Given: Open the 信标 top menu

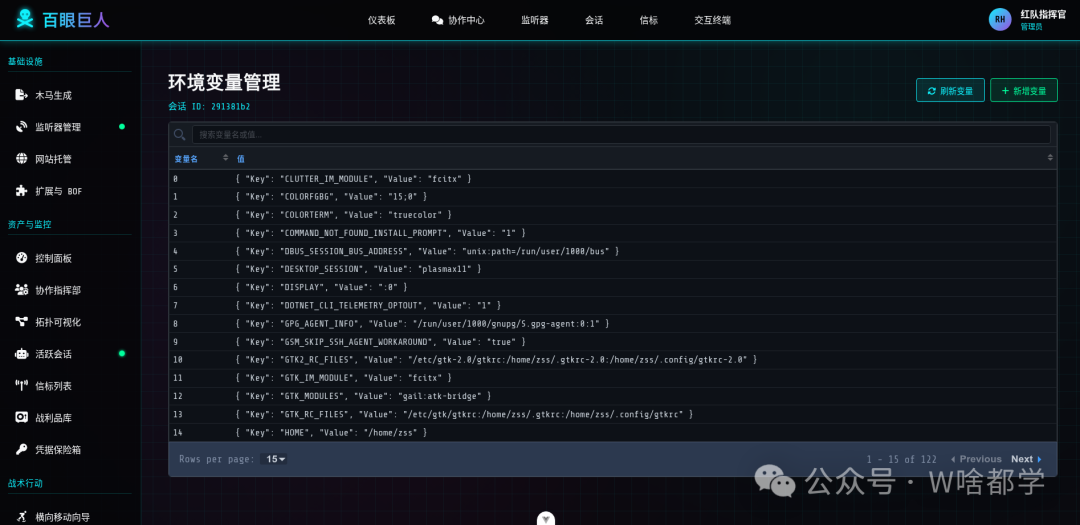Looking at the screenshot, I should click(x=649, y=20).
